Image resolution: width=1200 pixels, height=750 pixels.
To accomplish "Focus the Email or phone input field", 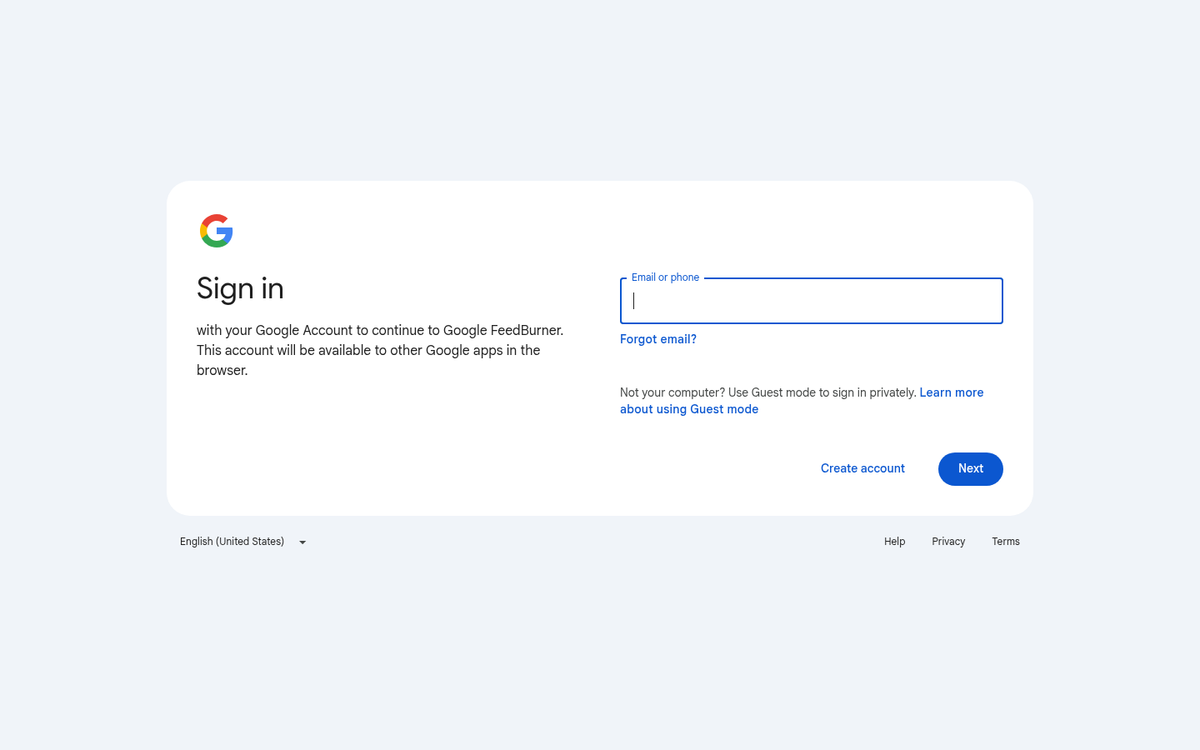I will click(811, 301).
